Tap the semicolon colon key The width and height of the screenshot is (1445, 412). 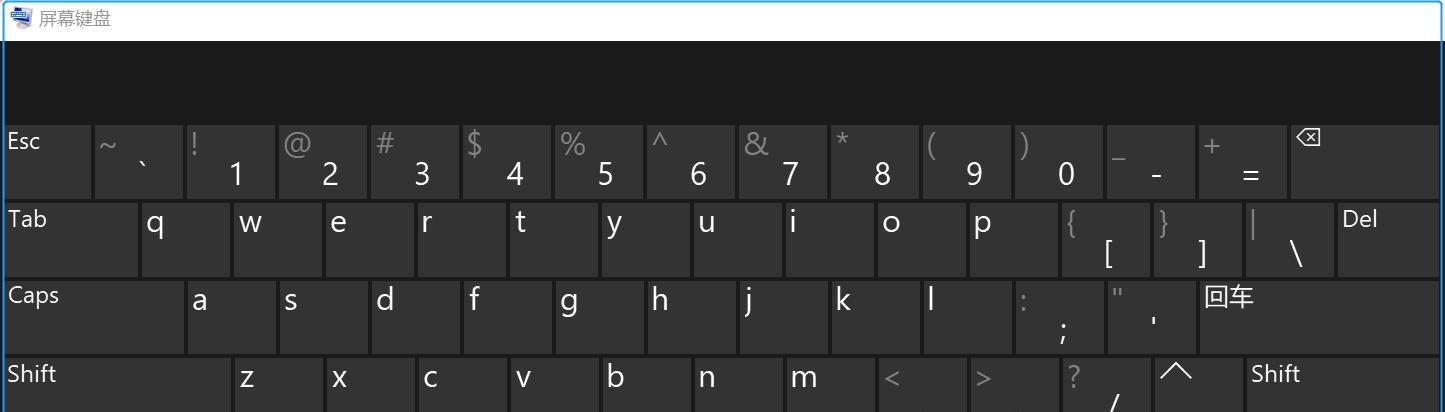(x=1060, y=317)
